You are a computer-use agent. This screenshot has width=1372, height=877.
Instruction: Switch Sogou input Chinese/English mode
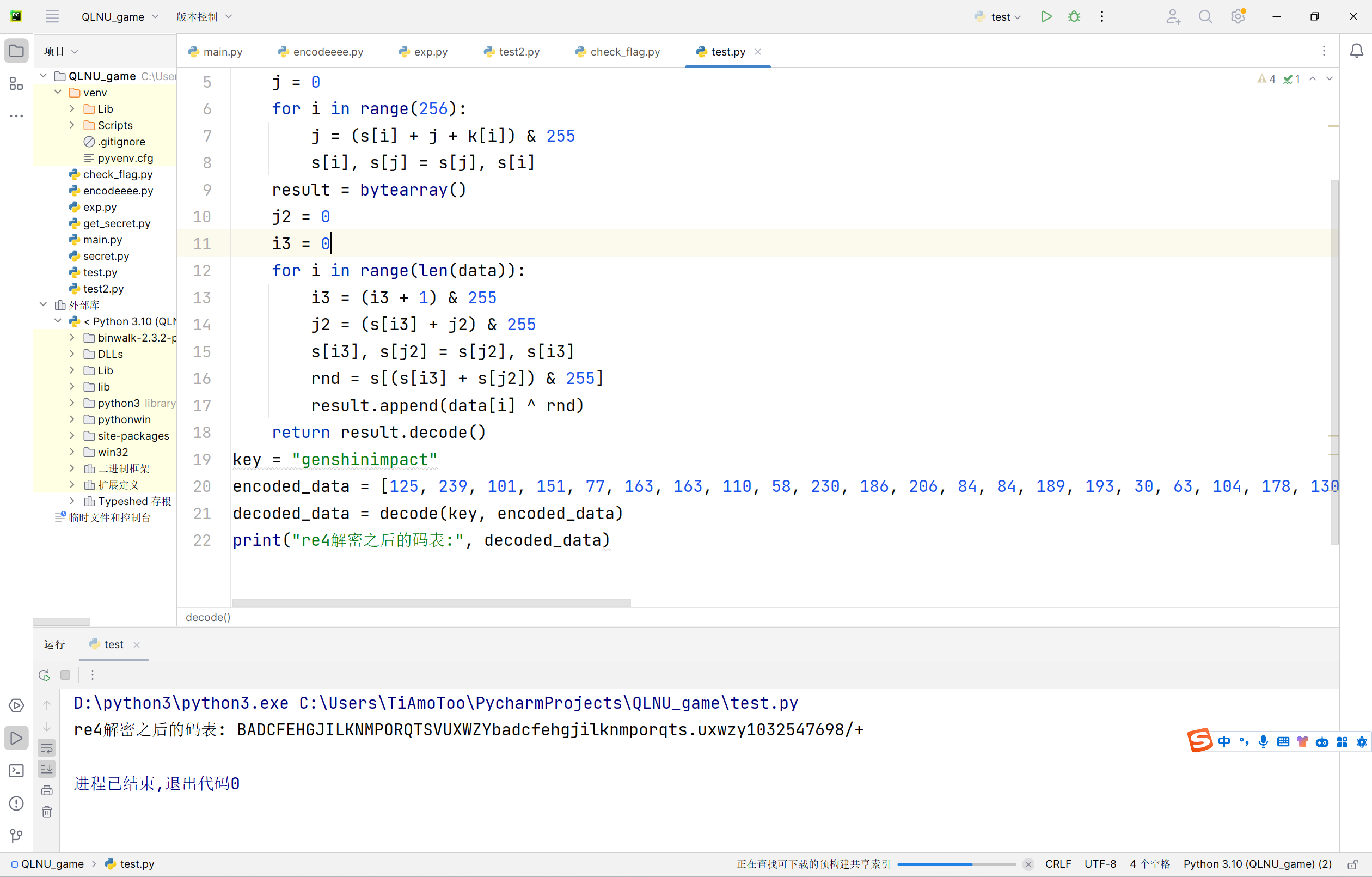click(x=1224, y=741)
